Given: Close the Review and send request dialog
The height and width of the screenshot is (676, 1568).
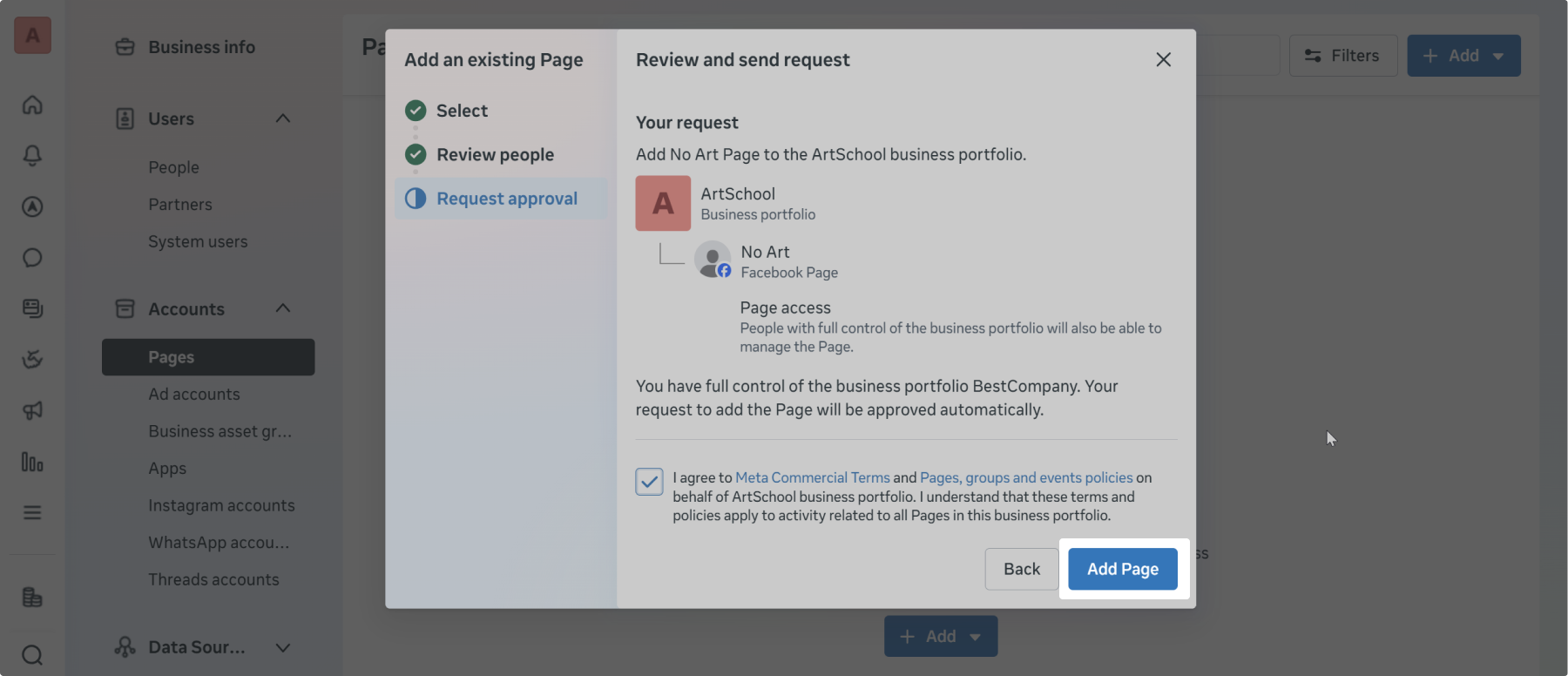Looking at the screenshot, I should [x=1163, y=59].
